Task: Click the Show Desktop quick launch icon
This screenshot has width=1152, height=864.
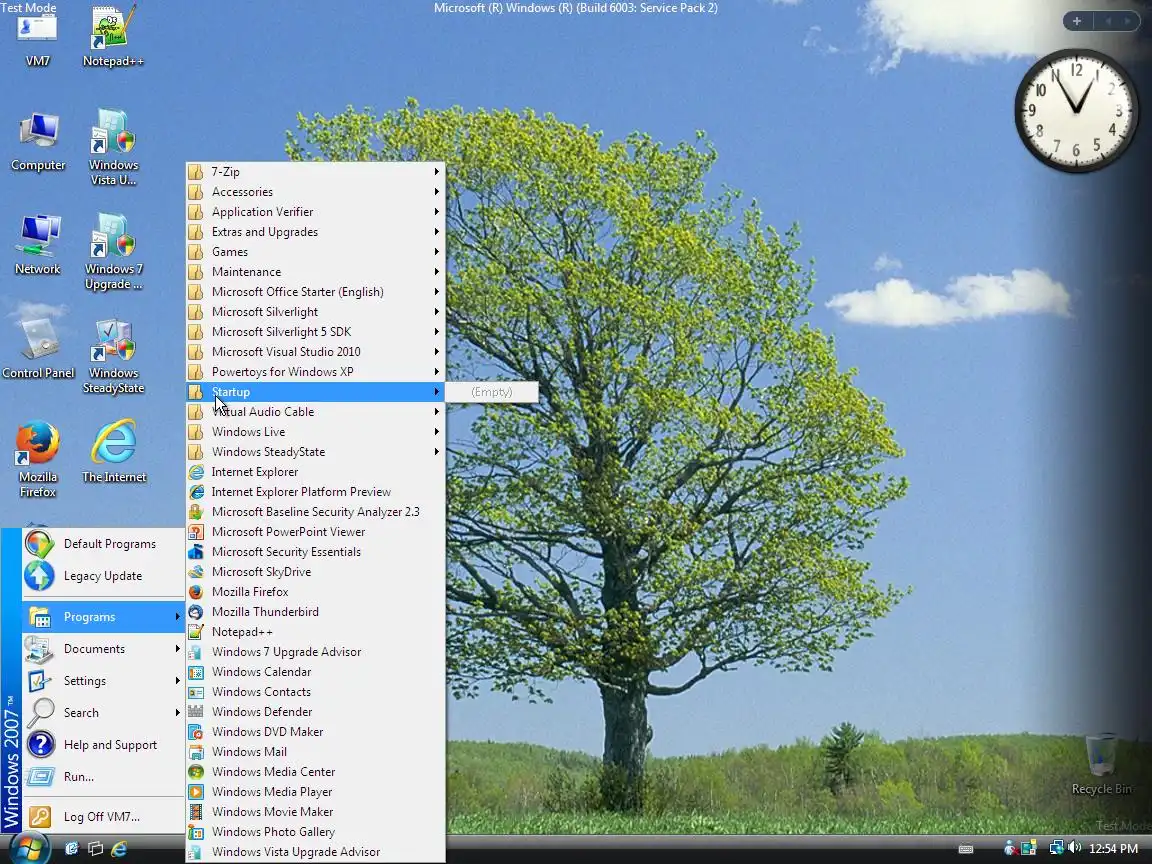Action: pos(72,849)
